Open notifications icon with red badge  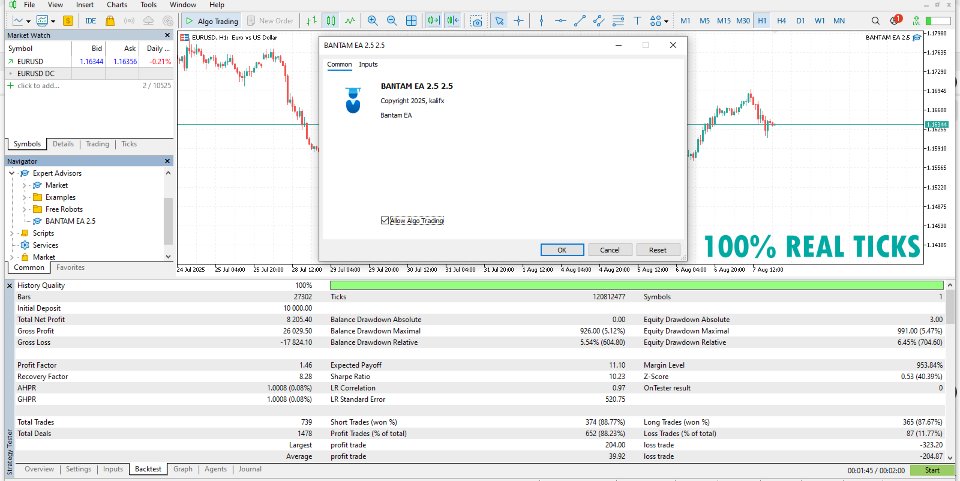tap(895, 20)
